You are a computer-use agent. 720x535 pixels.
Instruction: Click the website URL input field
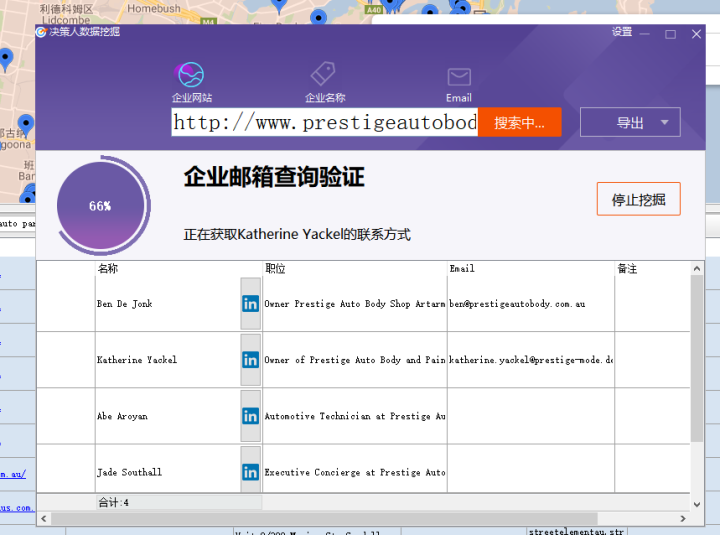pyautogui.click(x=325, y=122)
